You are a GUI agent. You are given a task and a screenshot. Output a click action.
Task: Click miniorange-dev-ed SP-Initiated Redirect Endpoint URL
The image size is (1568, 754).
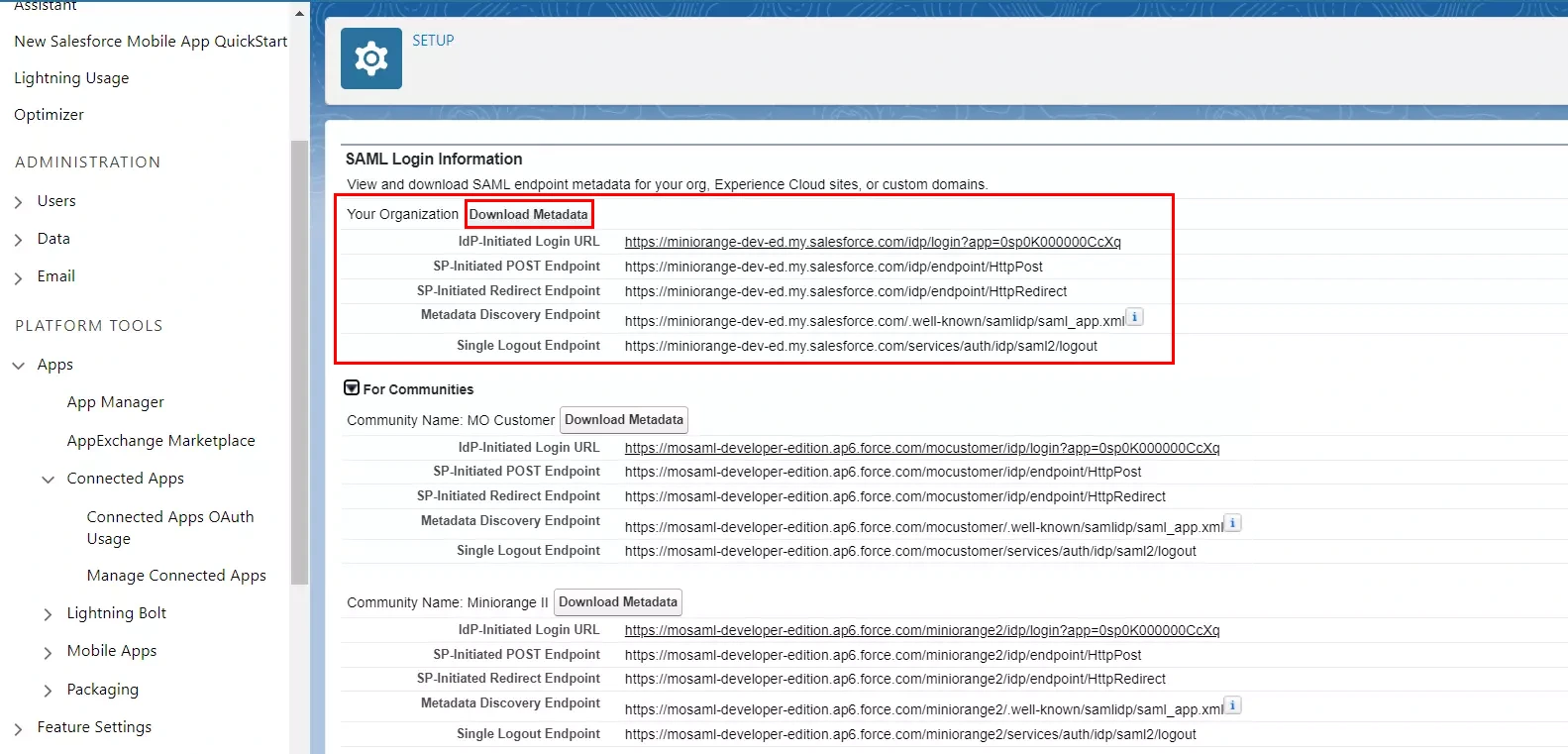(x=846, y=291)
